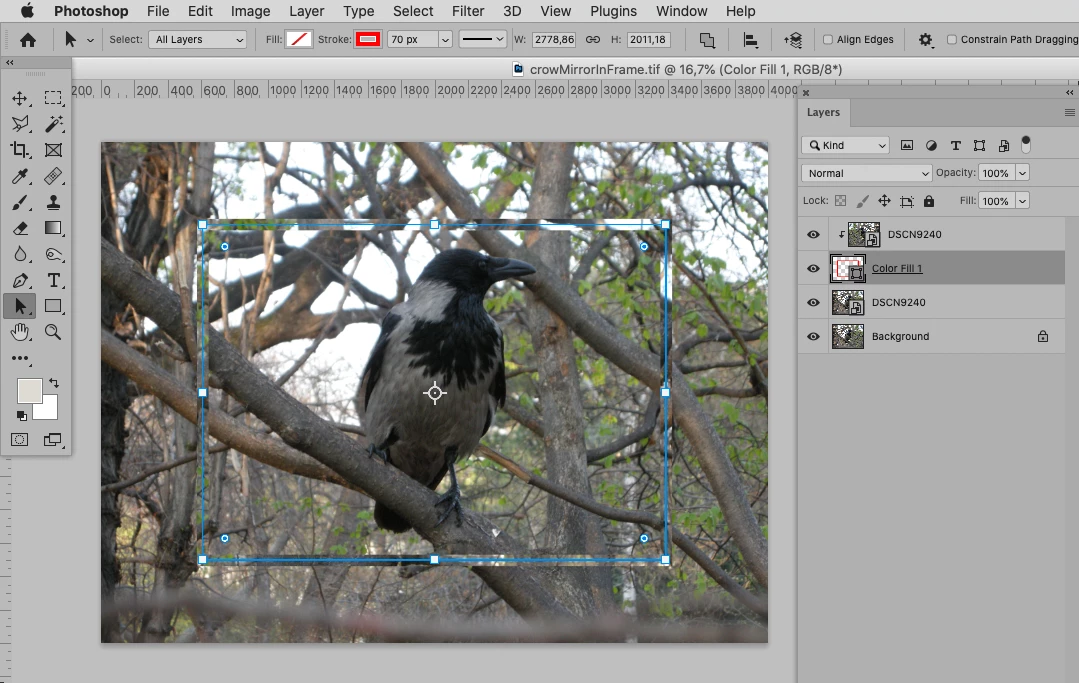Viewport: 1079px width, 683px height.
Task: Lock transparent pixels
Action: pos(840,201)
